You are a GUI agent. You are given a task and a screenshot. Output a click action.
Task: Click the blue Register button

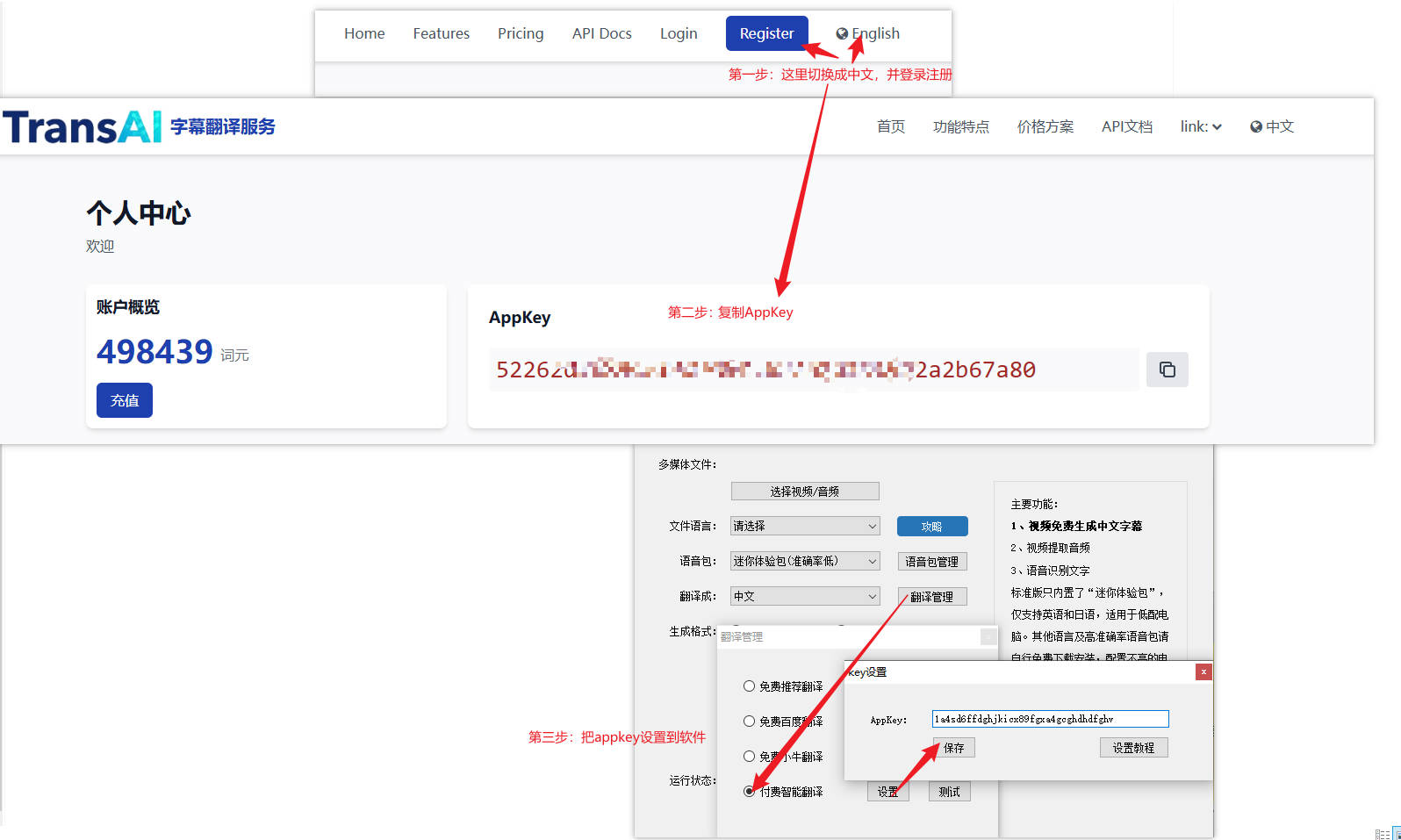click(x=766, y=33)
